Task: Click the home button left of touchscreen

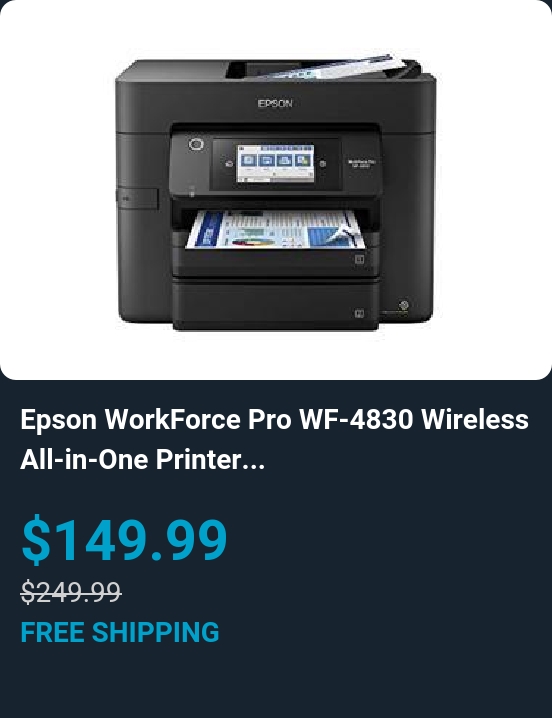Action: [229, 164]
